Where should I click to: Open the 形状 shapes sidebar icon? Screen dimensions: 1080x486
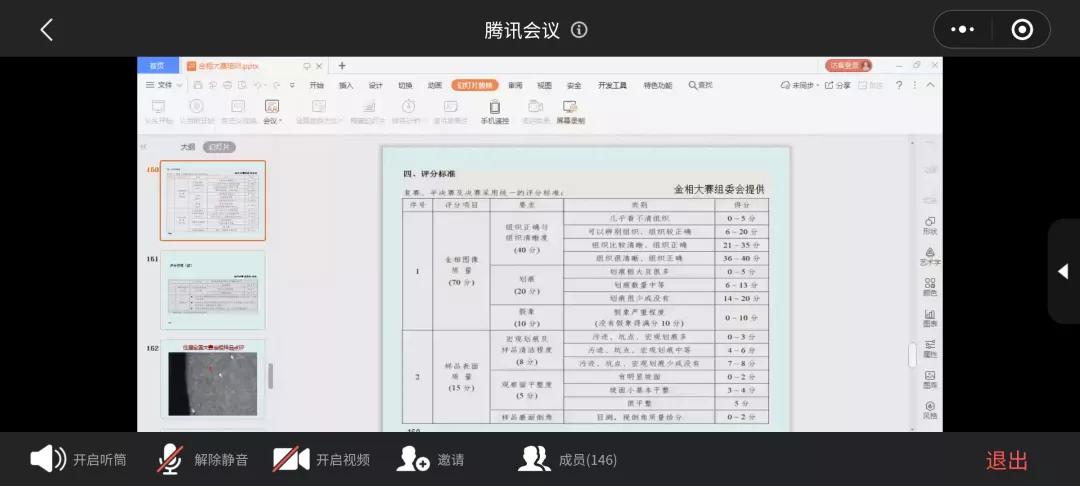pos(929,225)
